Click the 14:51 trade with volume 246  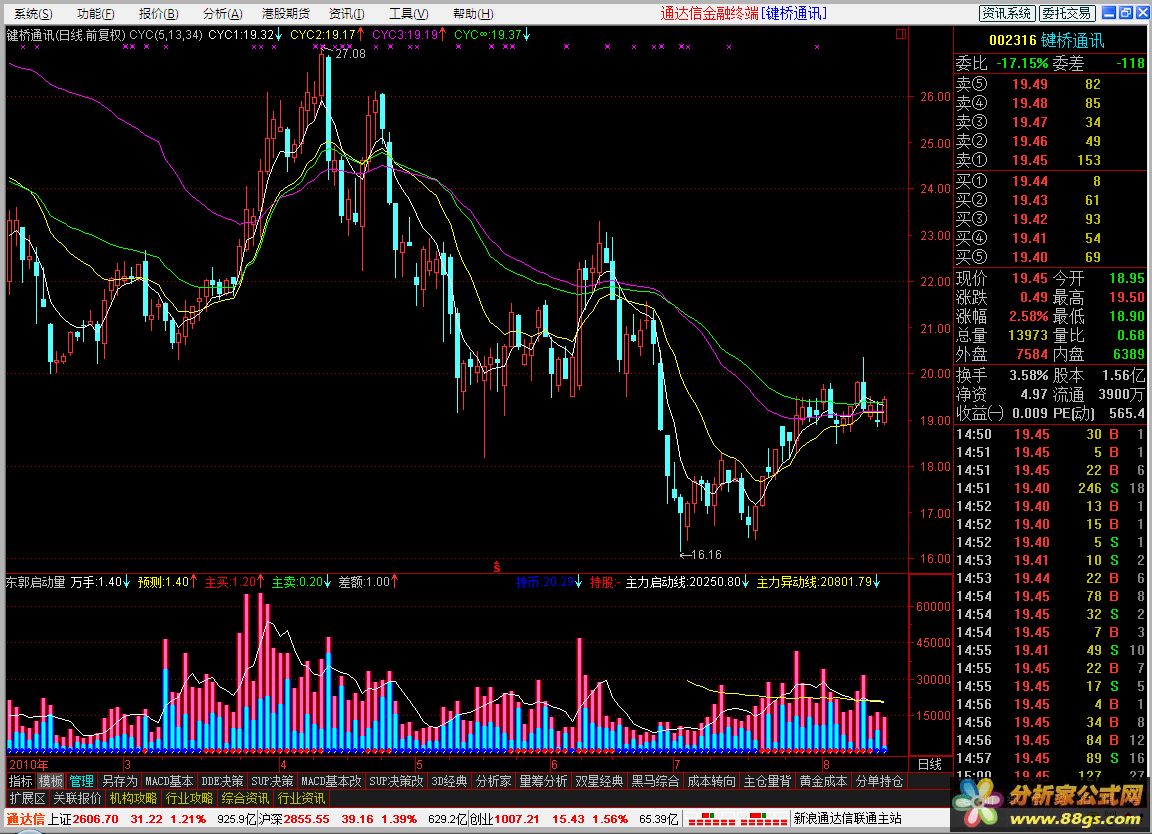point(1050,489)
